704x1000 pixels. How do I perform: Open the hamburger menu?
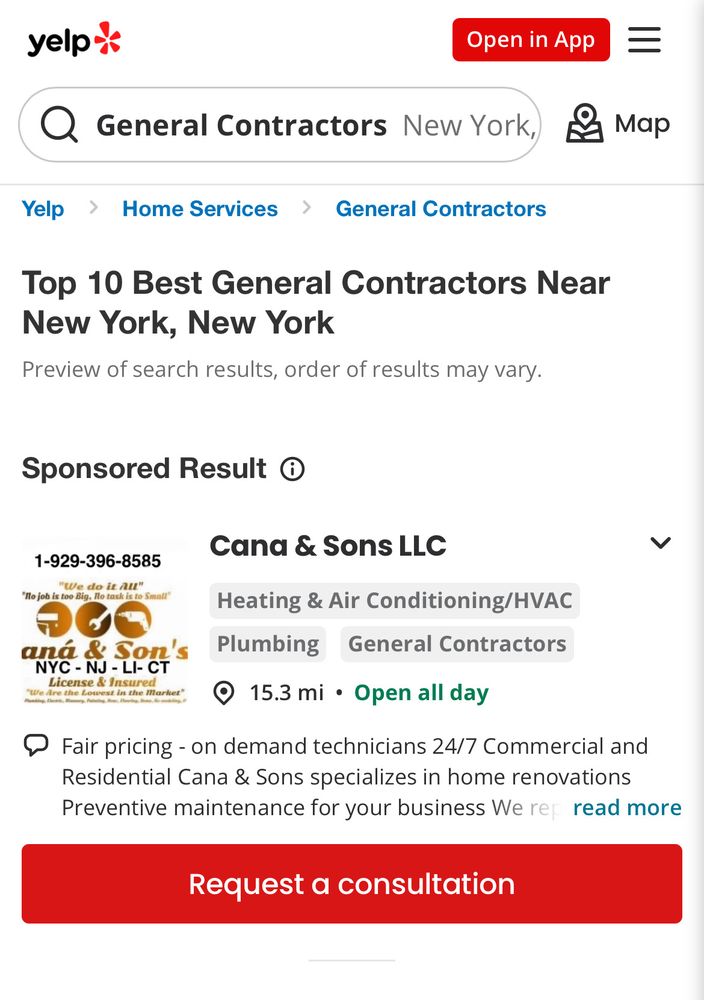(x=645, y=40)
